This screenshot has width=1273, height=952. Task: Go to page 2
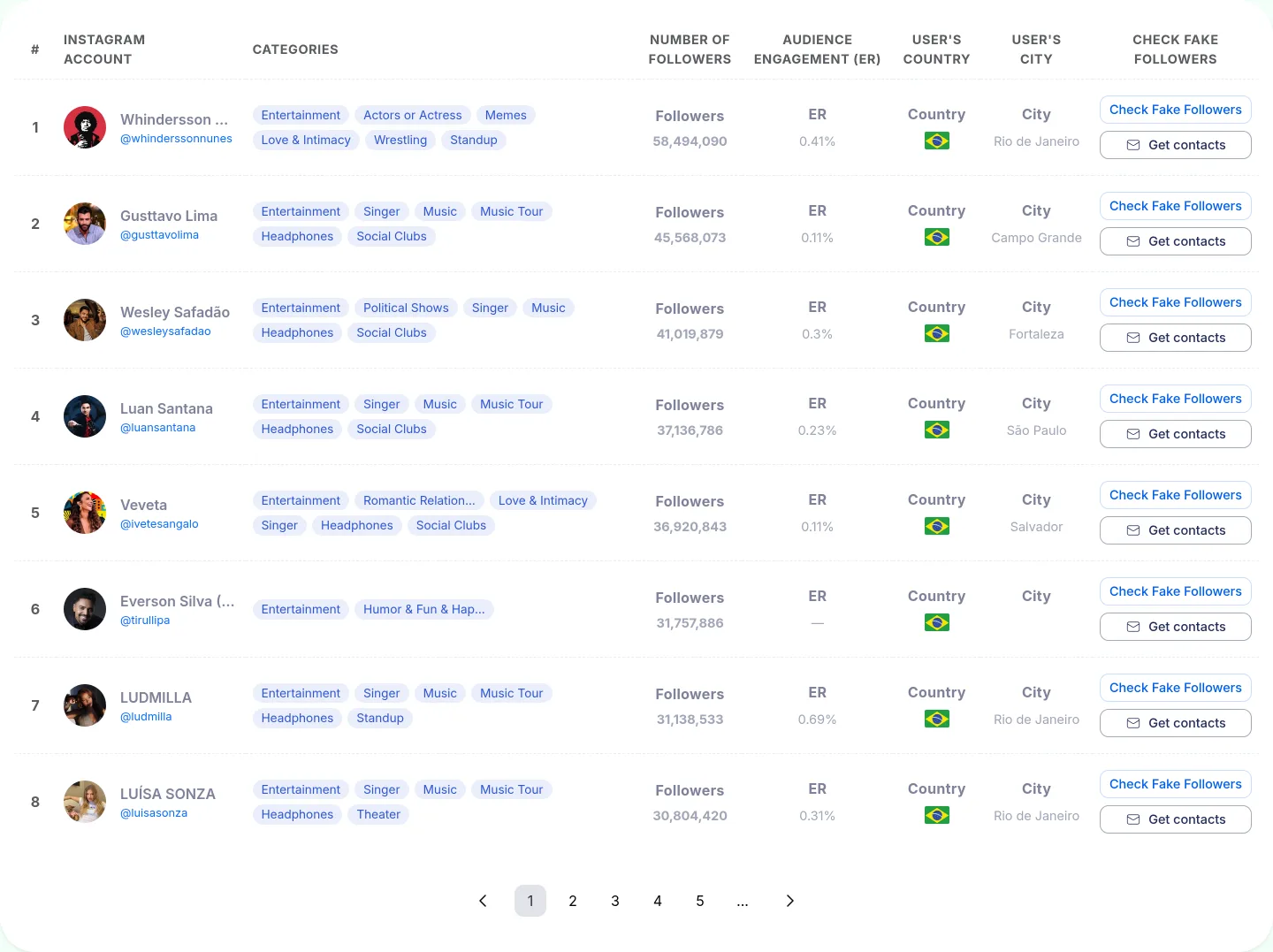(573, 901)
